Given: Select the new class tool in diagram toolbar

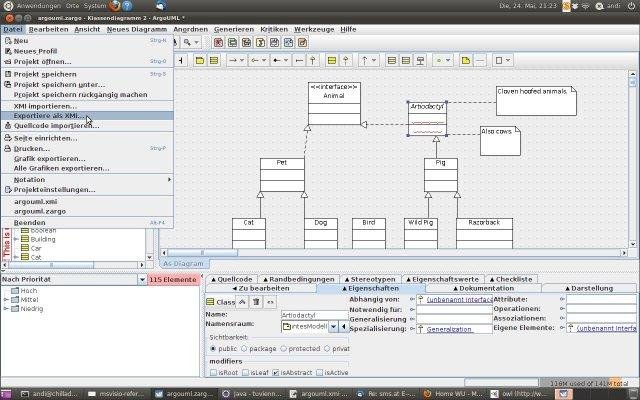Looking at the screenshot, I should (x=216, y=60).
